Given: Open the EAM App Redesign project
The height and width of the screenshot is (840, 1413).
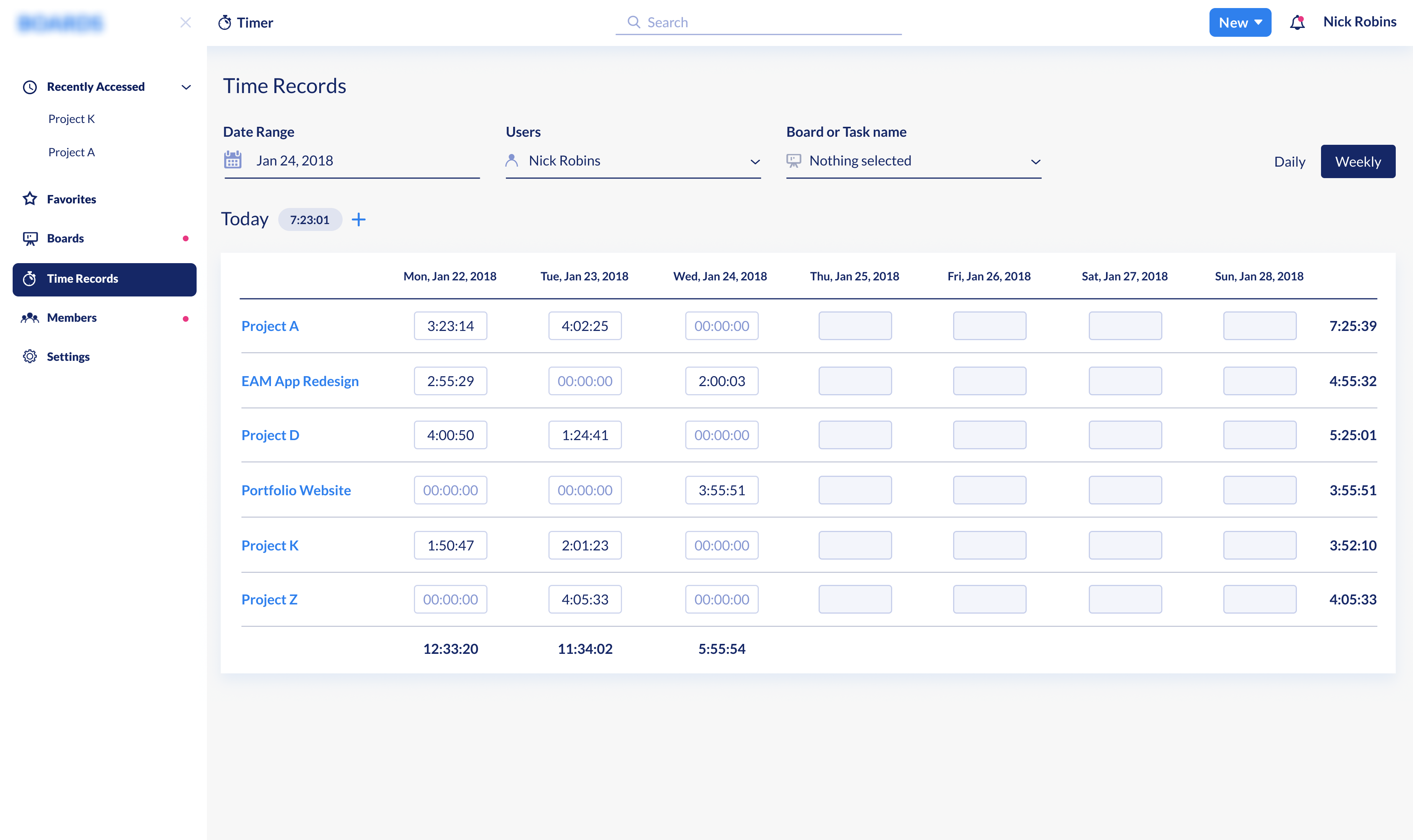Looking at the screenshot, I should (x=300, y=380).
